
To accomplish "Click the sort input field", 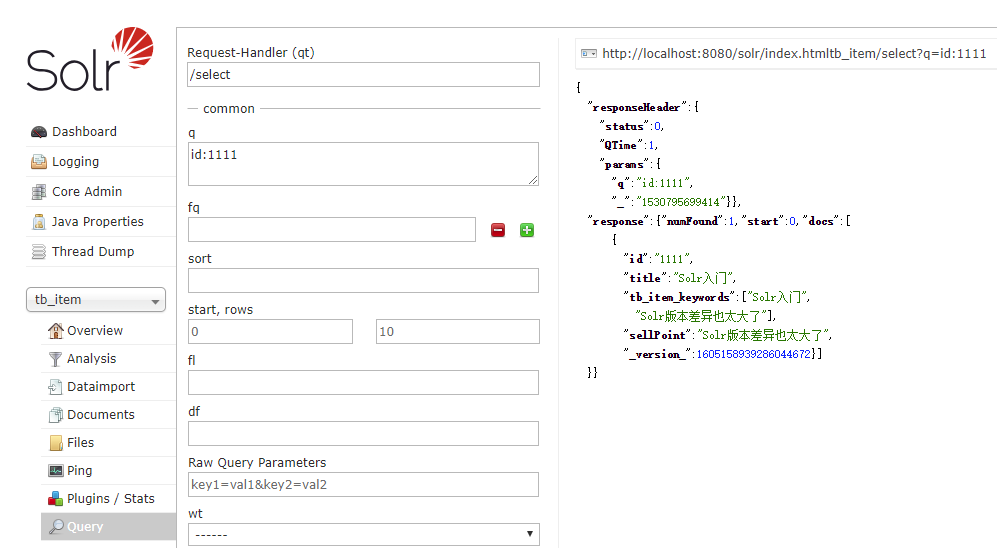I will point(364,280).
